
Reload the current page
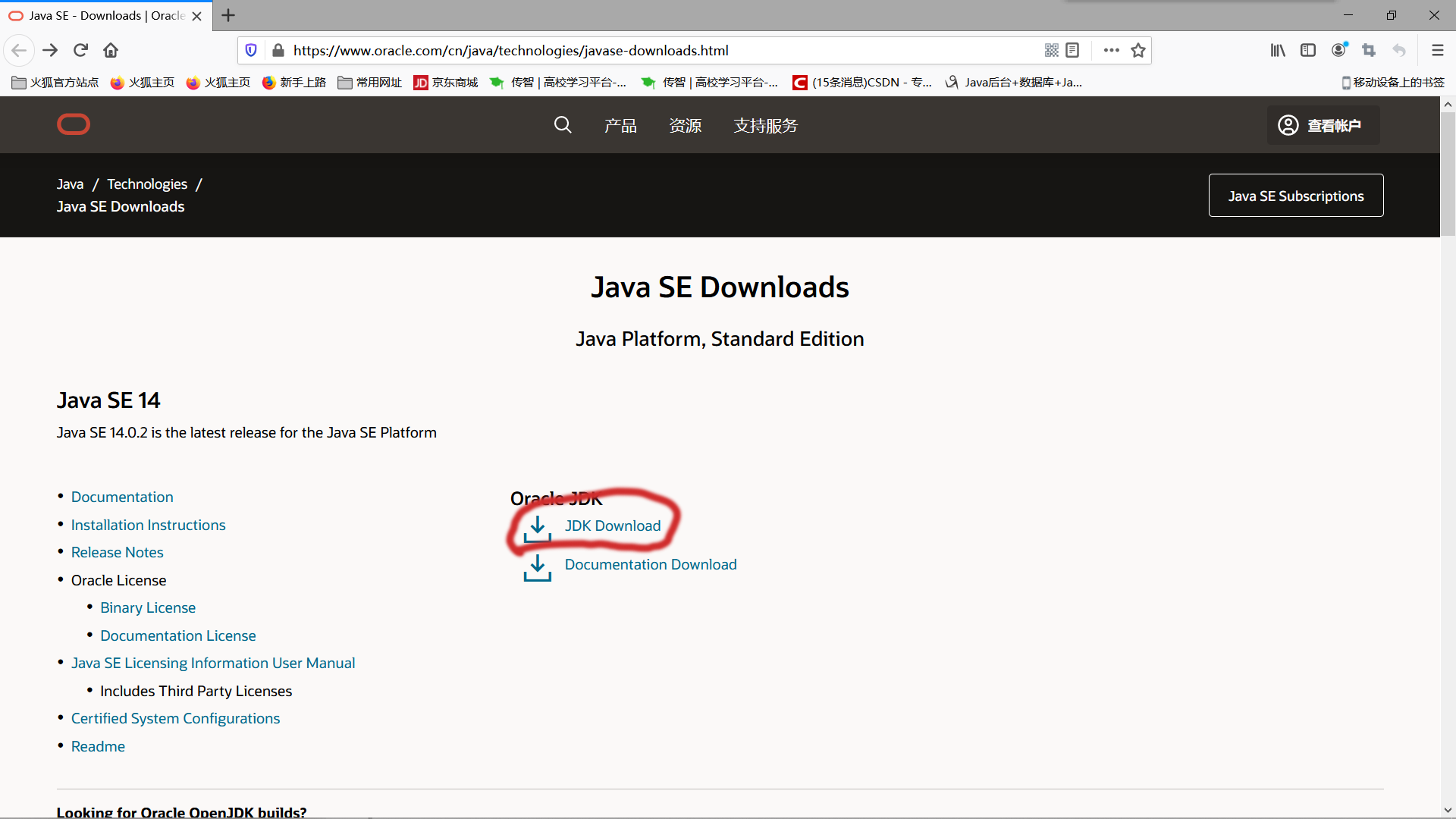pyautogui.click(x=80, y=50)
